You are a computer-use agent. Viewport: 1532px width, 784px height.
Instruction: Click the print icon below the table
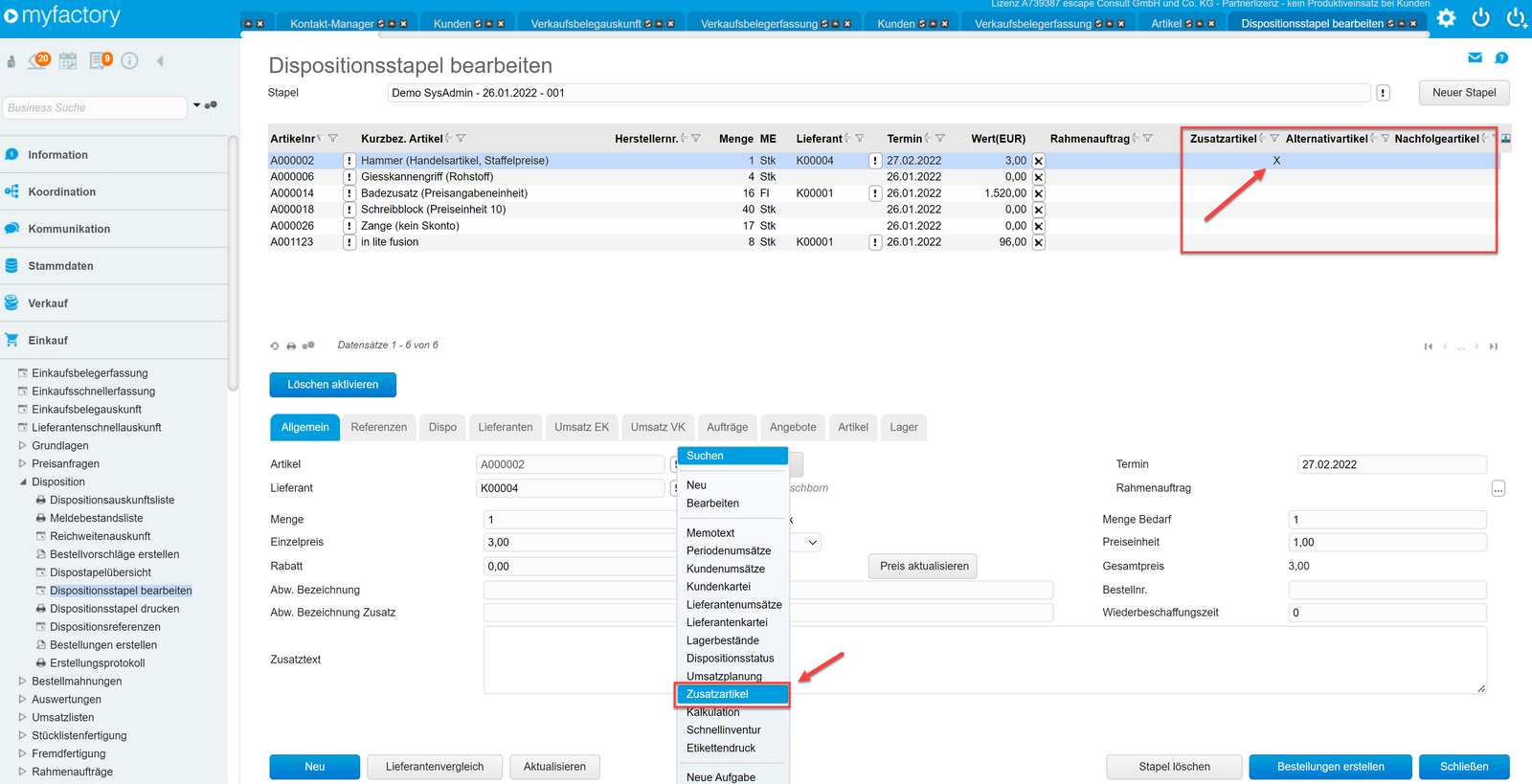point(291,346)
